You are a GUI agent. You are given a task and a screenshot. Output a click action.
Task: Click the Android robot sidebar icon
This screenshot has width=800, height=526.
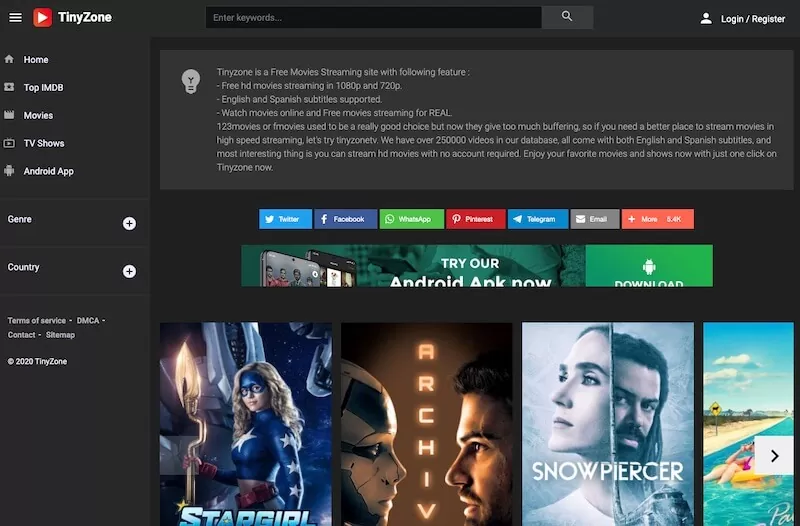click(x=9, y=171)
